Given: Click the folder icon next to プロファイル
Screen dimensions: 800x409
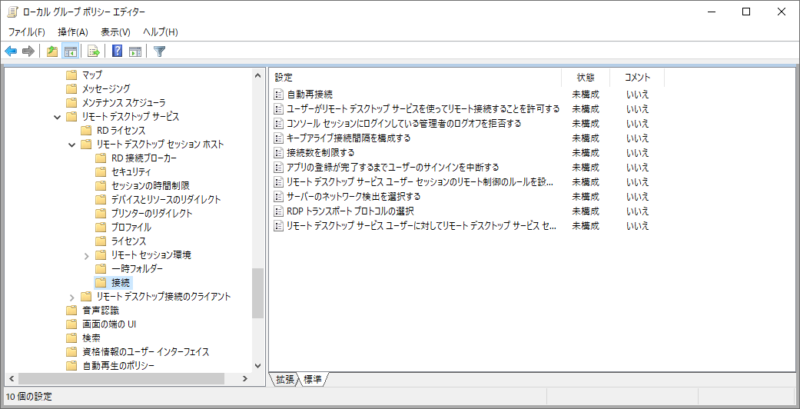Looking at the screenshot, I should tap(101, 227).
